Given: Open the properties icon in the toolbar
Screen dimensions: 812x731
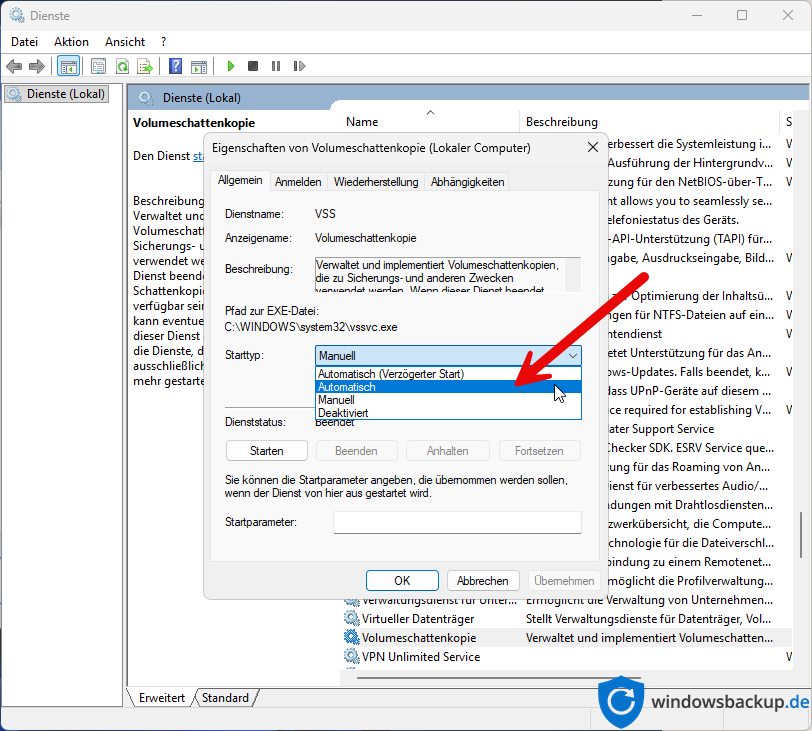Looking at the screenshot, I should (96, 66).
